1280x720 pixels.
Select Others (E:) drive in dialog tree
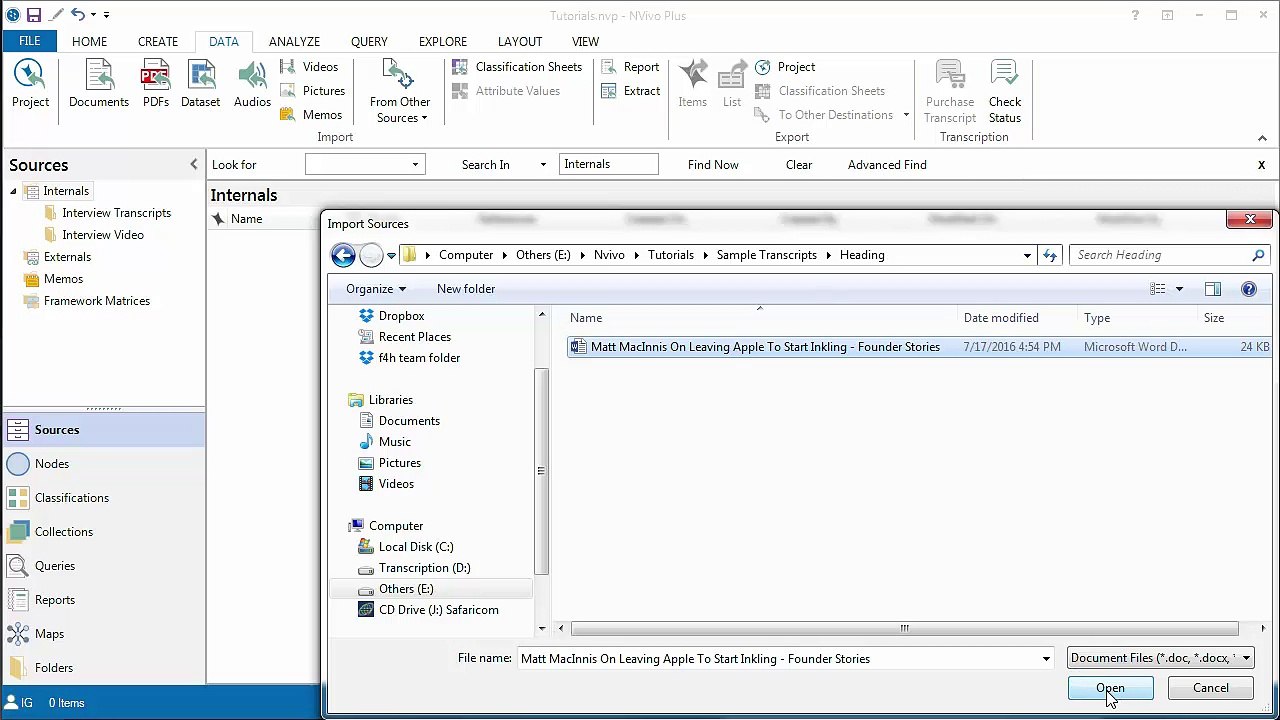pyautogui.click(x=406, y=588)
